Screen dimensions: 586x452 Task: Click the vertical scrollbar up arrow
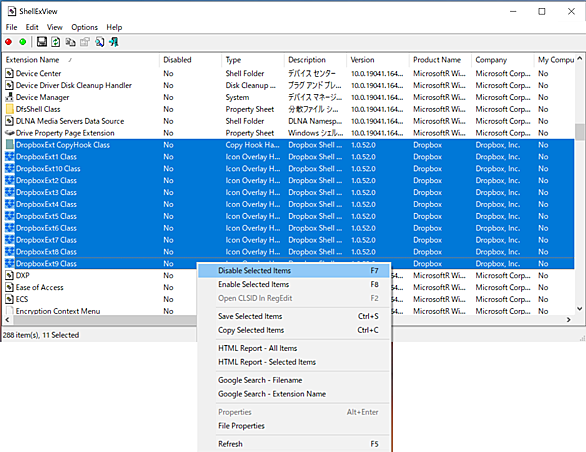580,58
